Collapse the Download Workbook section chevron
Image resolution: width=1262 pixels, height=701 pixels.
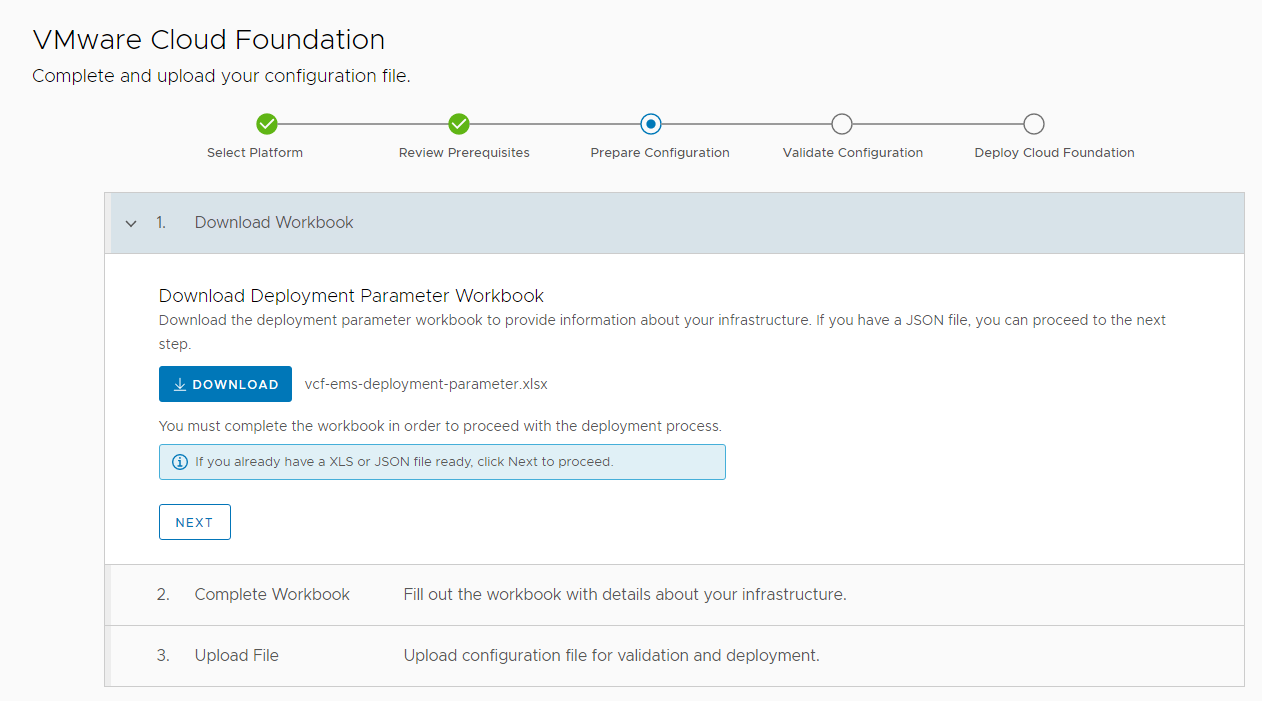pyautogui.click(x=131, y=223)
